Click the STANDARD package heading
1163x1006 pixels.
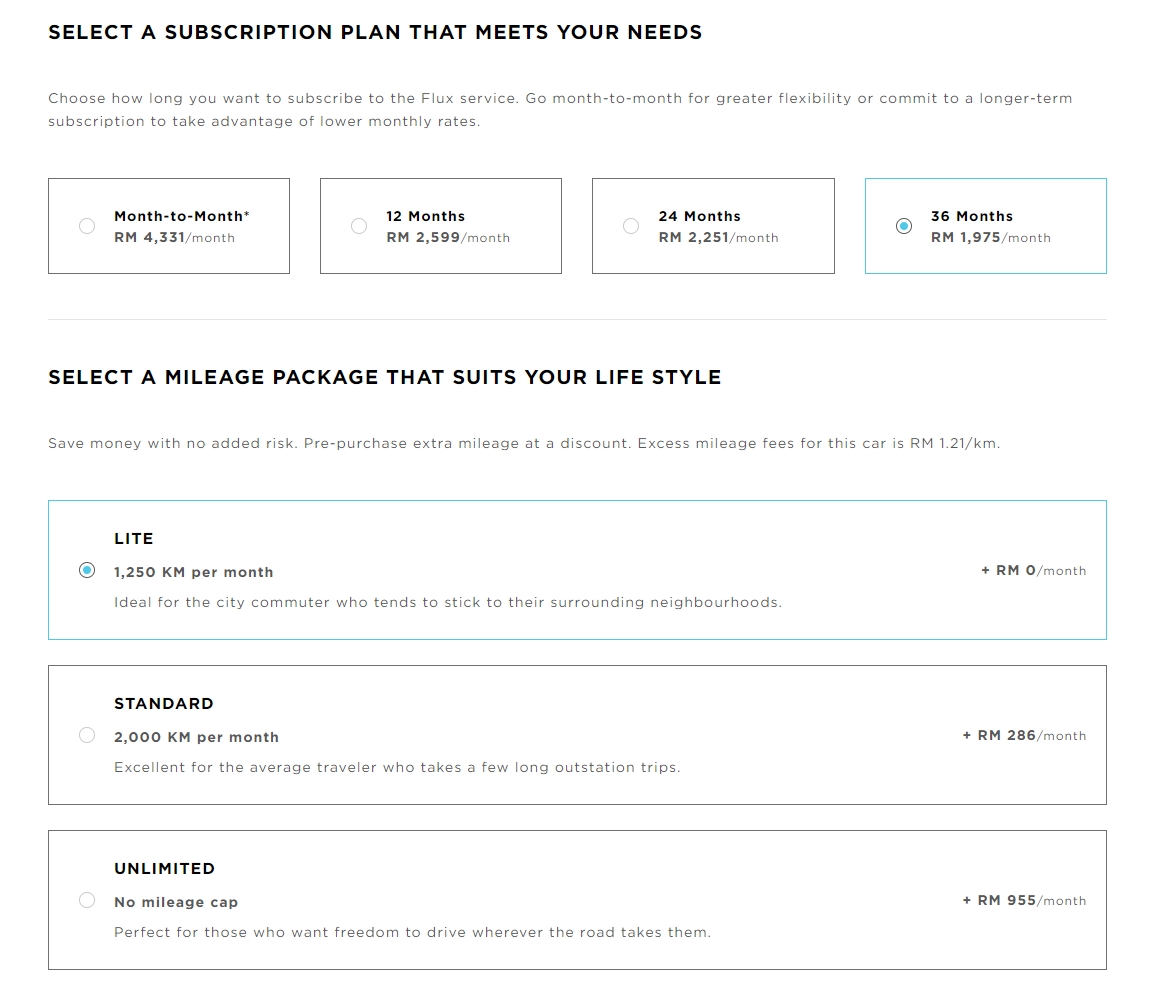tap(164, 704)
